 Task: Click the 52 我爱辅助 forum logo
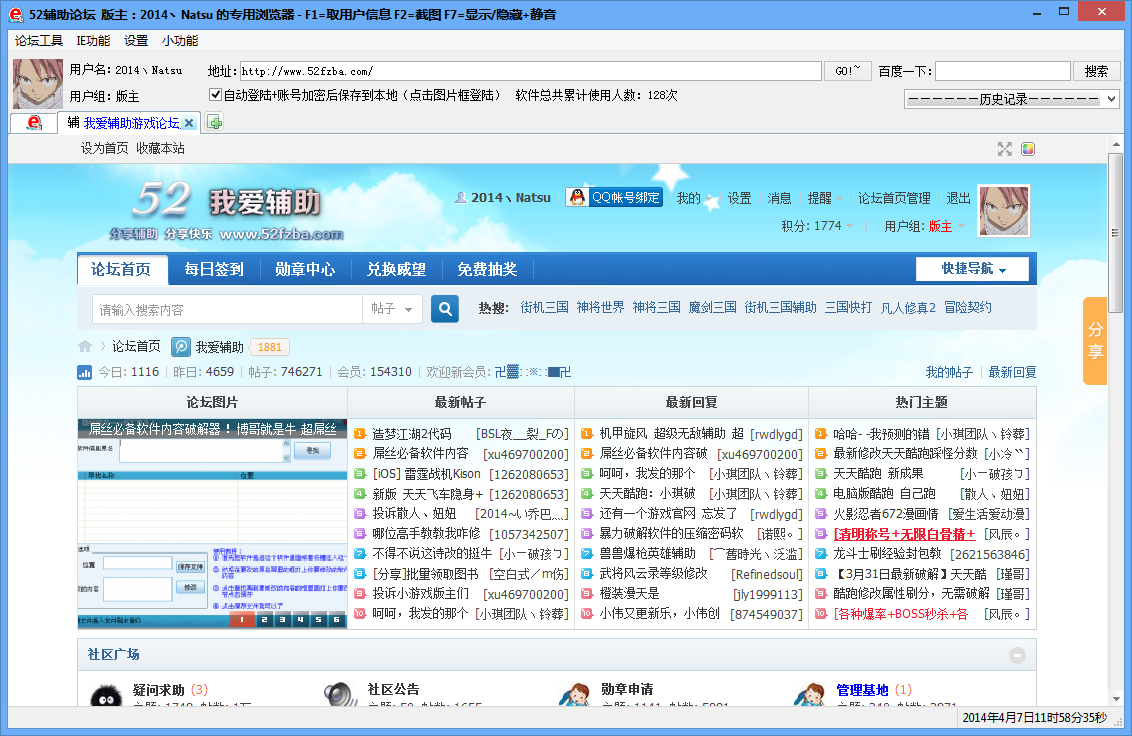(227, 209)
